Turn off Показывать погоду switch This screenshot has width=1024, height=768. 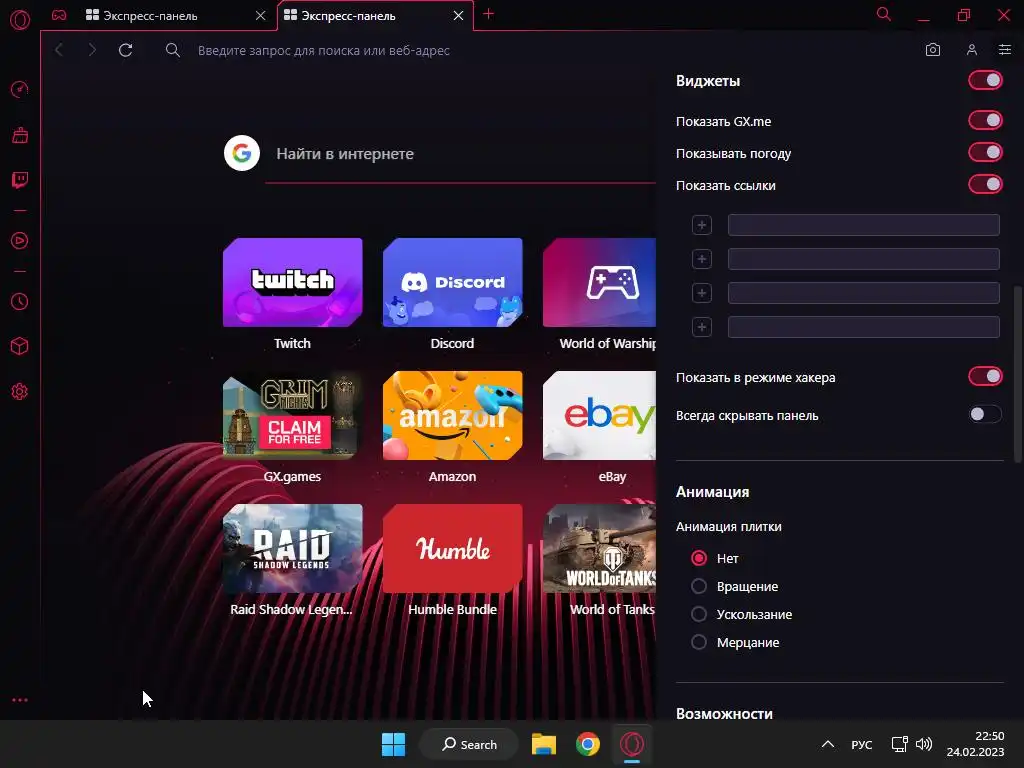coord(985,152)
